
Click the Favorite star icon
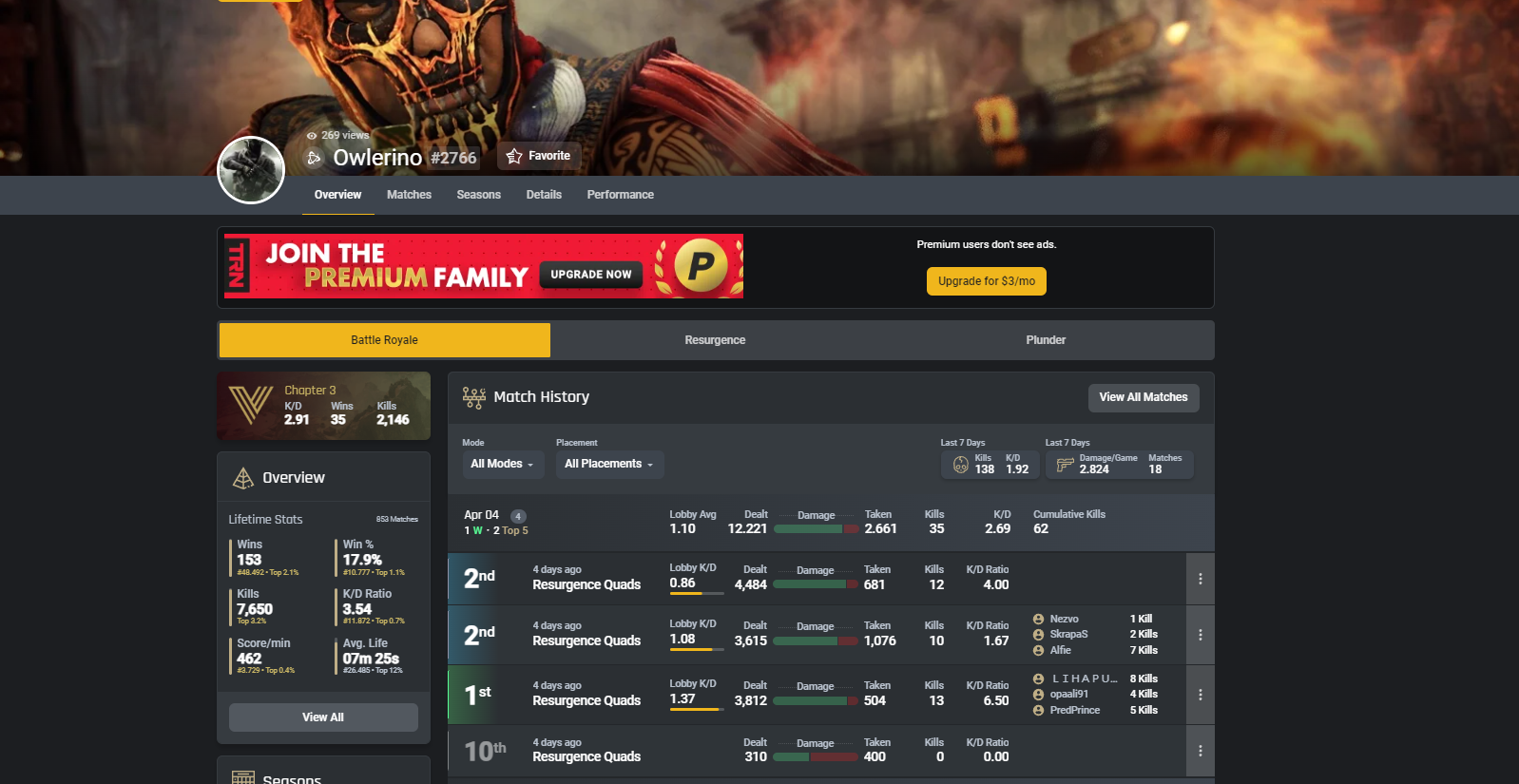[514, 156]
